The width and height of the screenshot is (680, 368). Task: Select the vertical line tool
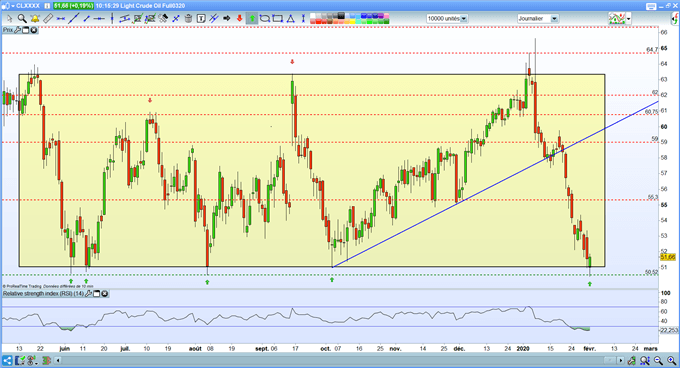pyautogui.click(x=112, y=19)
